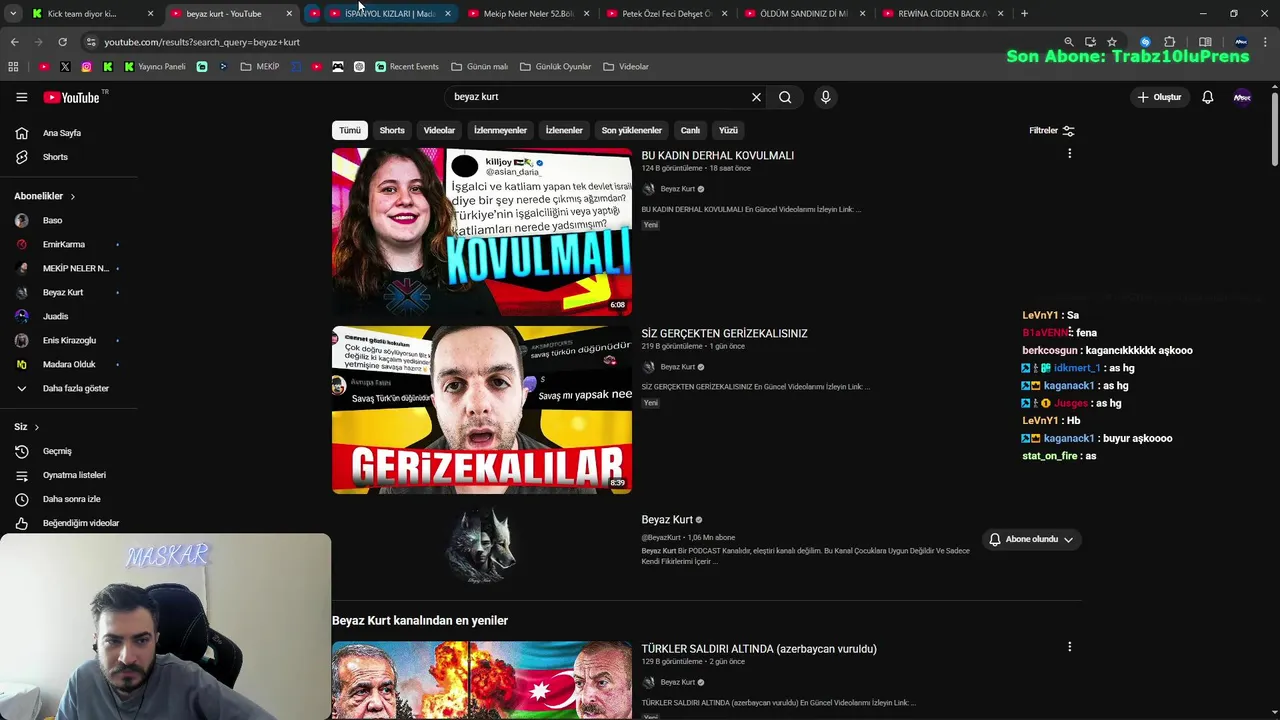The image size is (1280, 720).
Task: Select the Tümü filter chip
Action: tap(349, 130)
